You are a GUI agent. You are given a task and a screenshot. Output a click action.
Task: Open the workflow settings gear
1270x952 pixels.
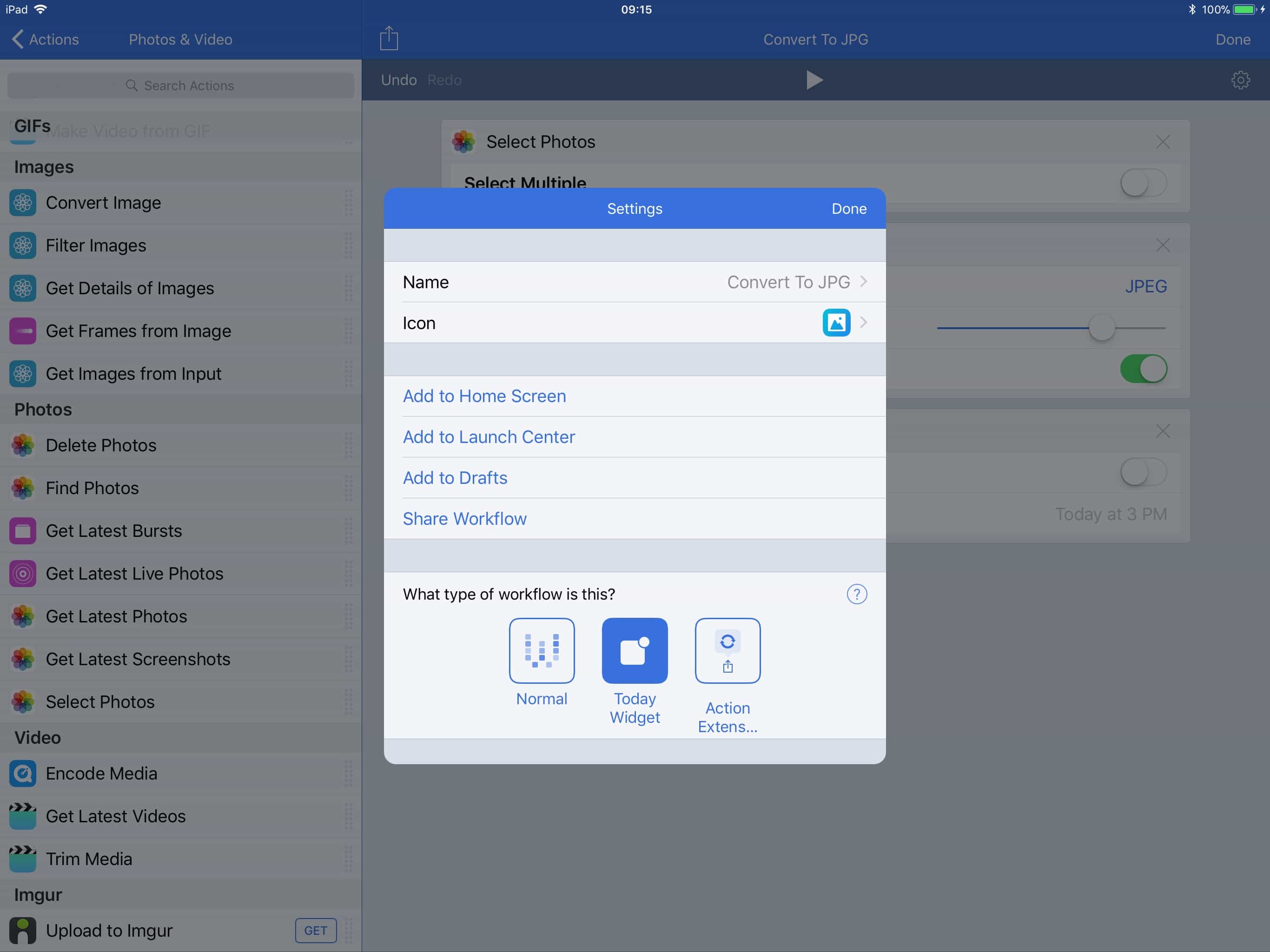(1240, 80)
